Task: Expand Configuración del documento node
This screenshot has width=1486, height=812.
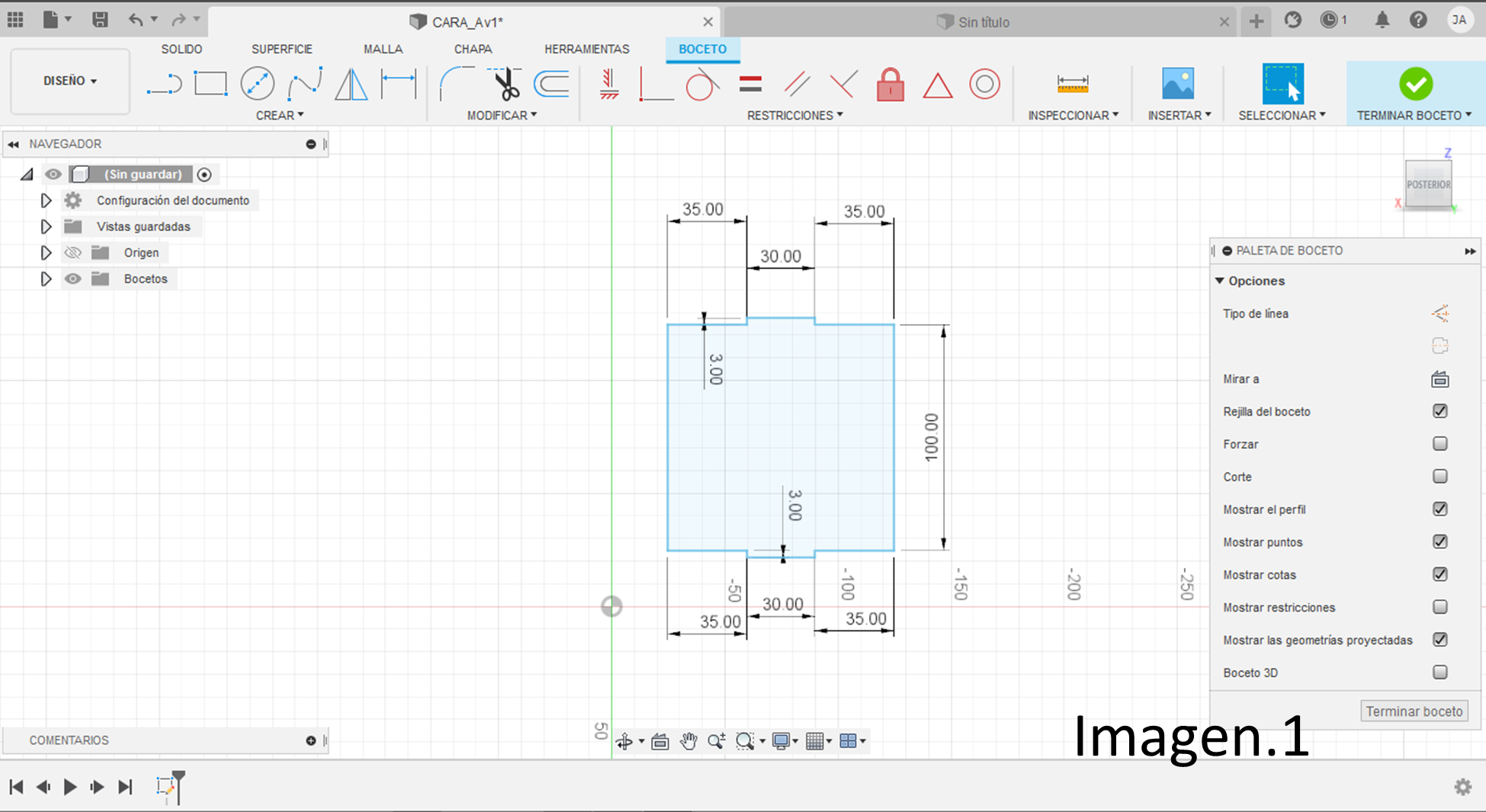Action: pyautogui.click(x=46, y=201)
